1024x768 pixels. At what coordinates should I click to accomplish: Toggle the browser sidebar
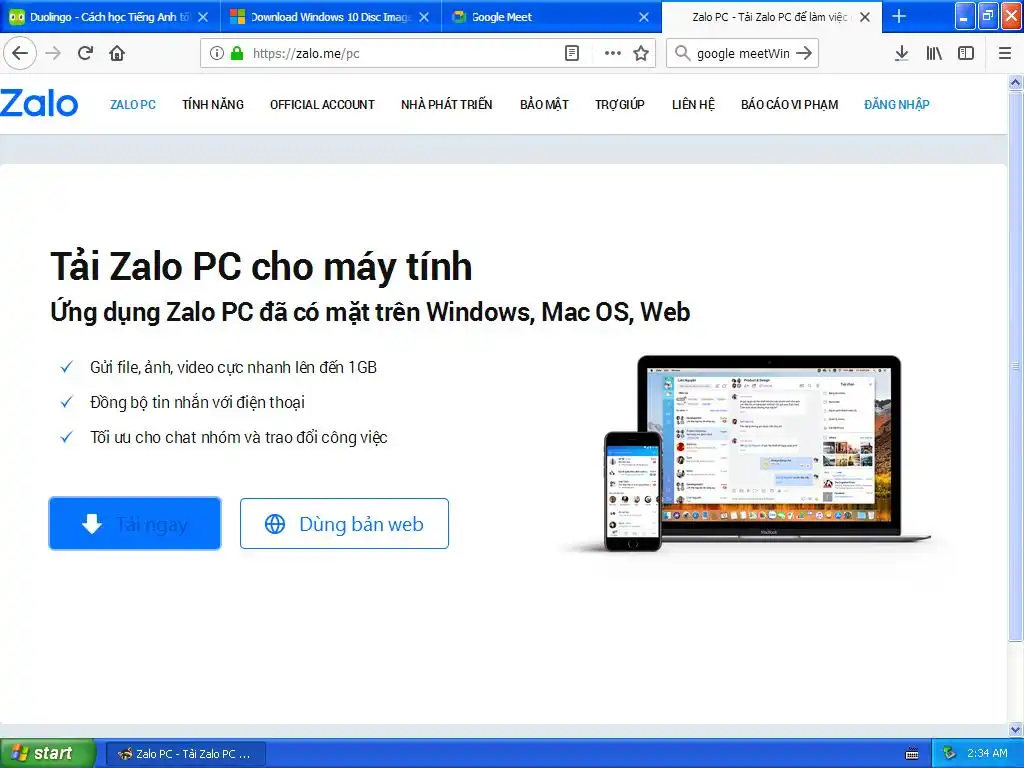(x=966, y=53)
